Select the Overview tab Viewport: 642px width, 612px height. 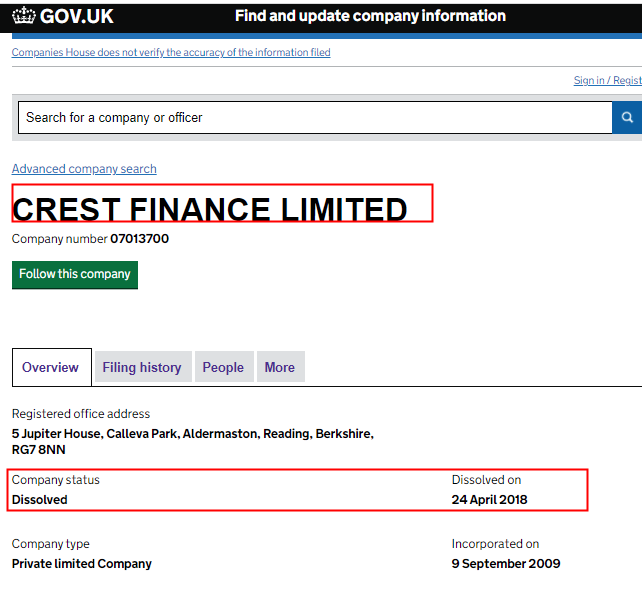51,367
